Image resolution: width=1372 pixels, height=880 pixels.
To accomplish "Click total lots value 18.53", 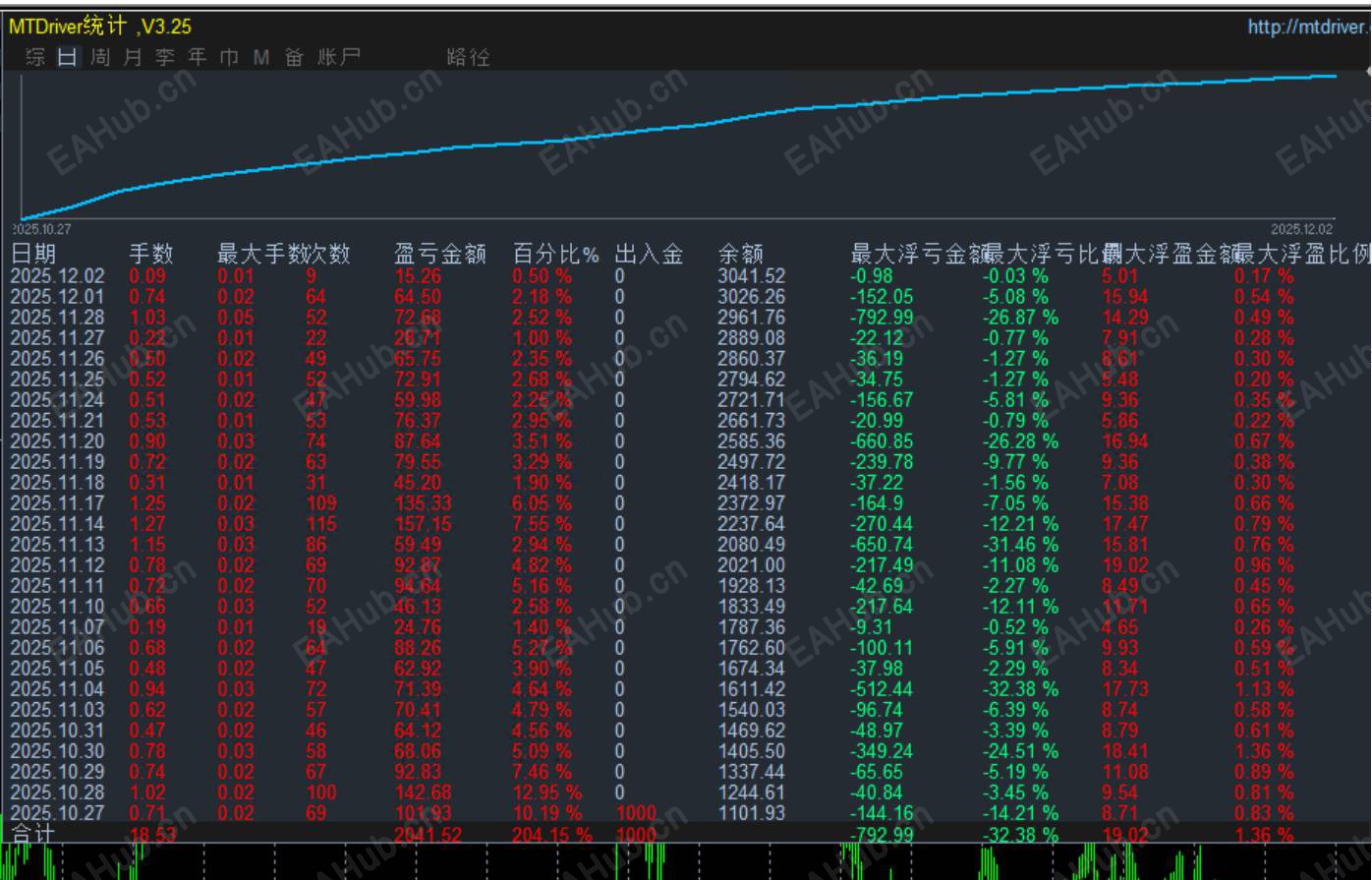I will [152, 835].
